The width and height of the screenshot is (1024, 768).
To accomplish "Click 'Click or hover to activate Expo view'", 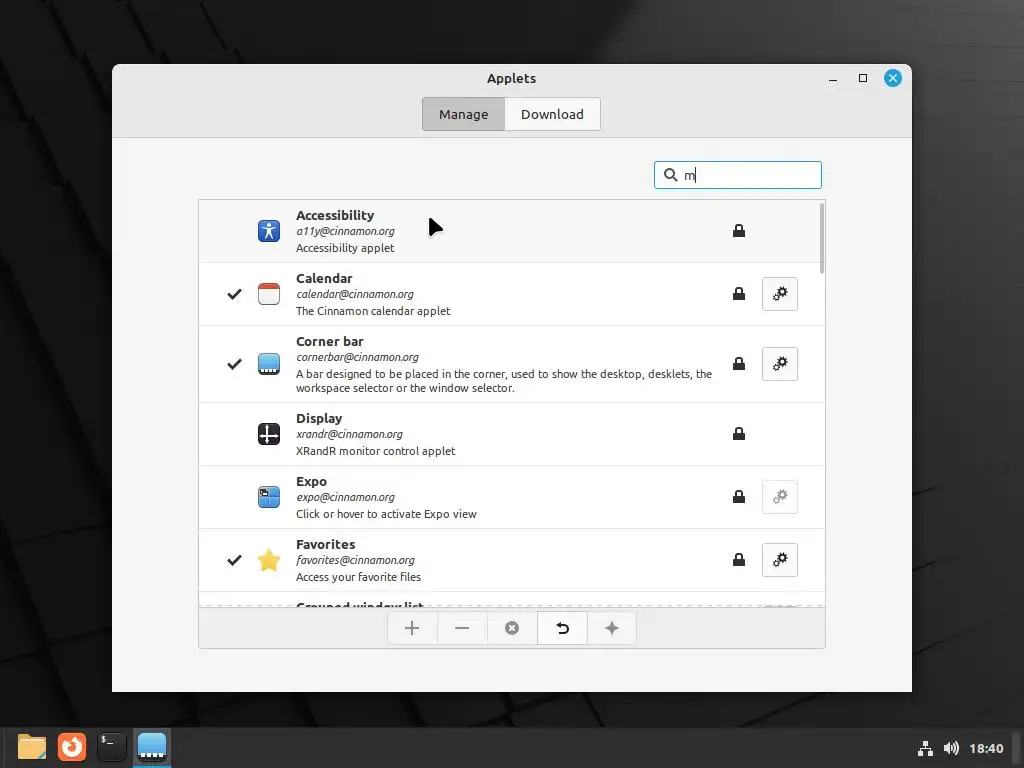I will click(x=386, y=514).
